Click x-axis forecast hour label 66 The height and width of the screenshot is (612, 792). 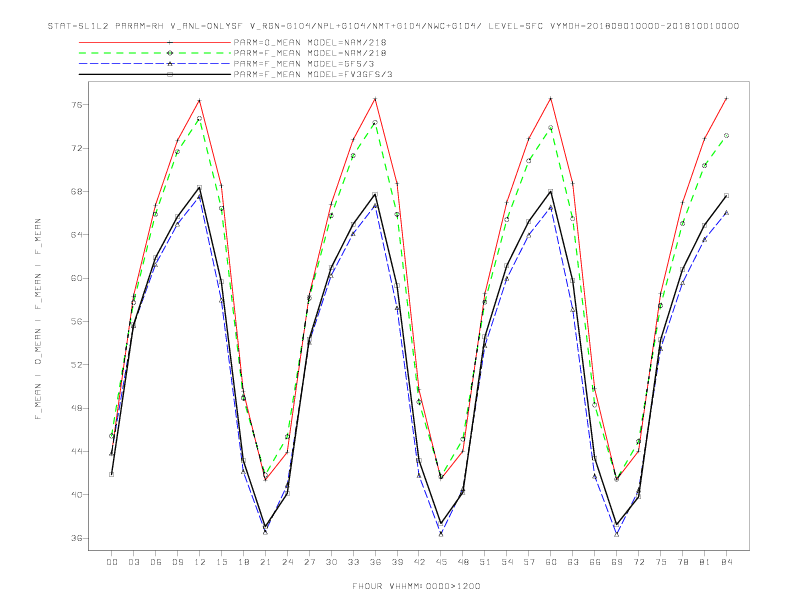595,562
